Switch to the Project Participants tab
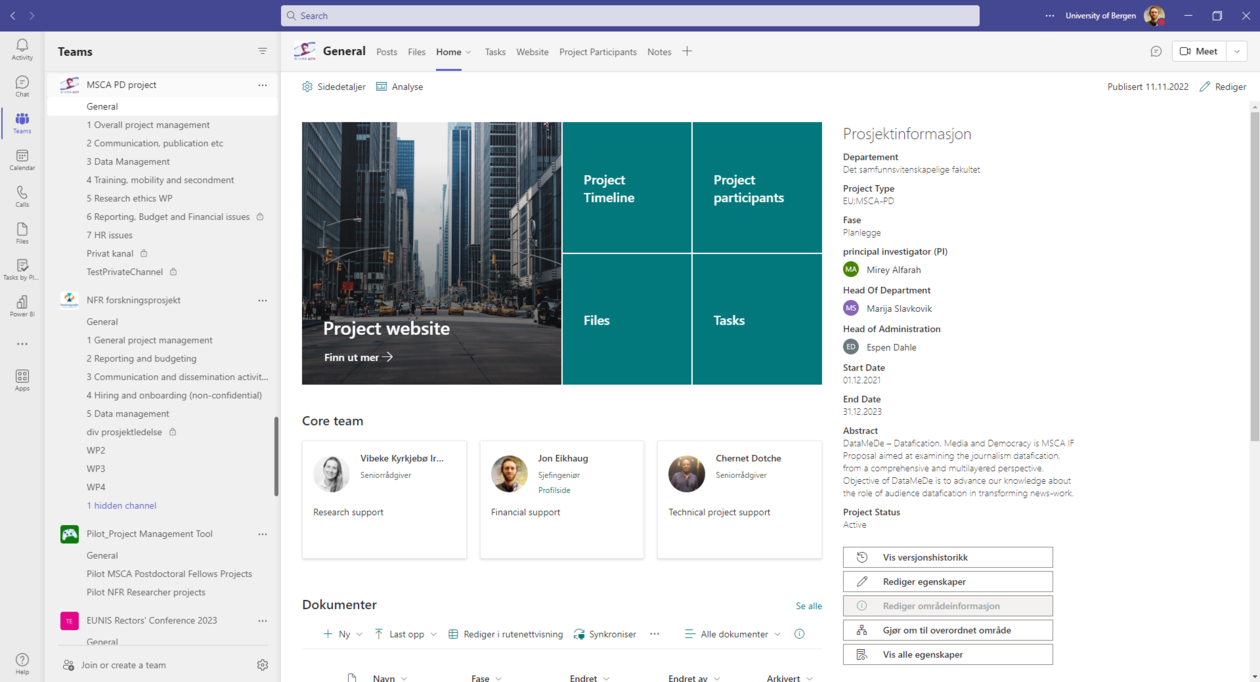The image size is (1260, 682). click(x=597, y=52)
